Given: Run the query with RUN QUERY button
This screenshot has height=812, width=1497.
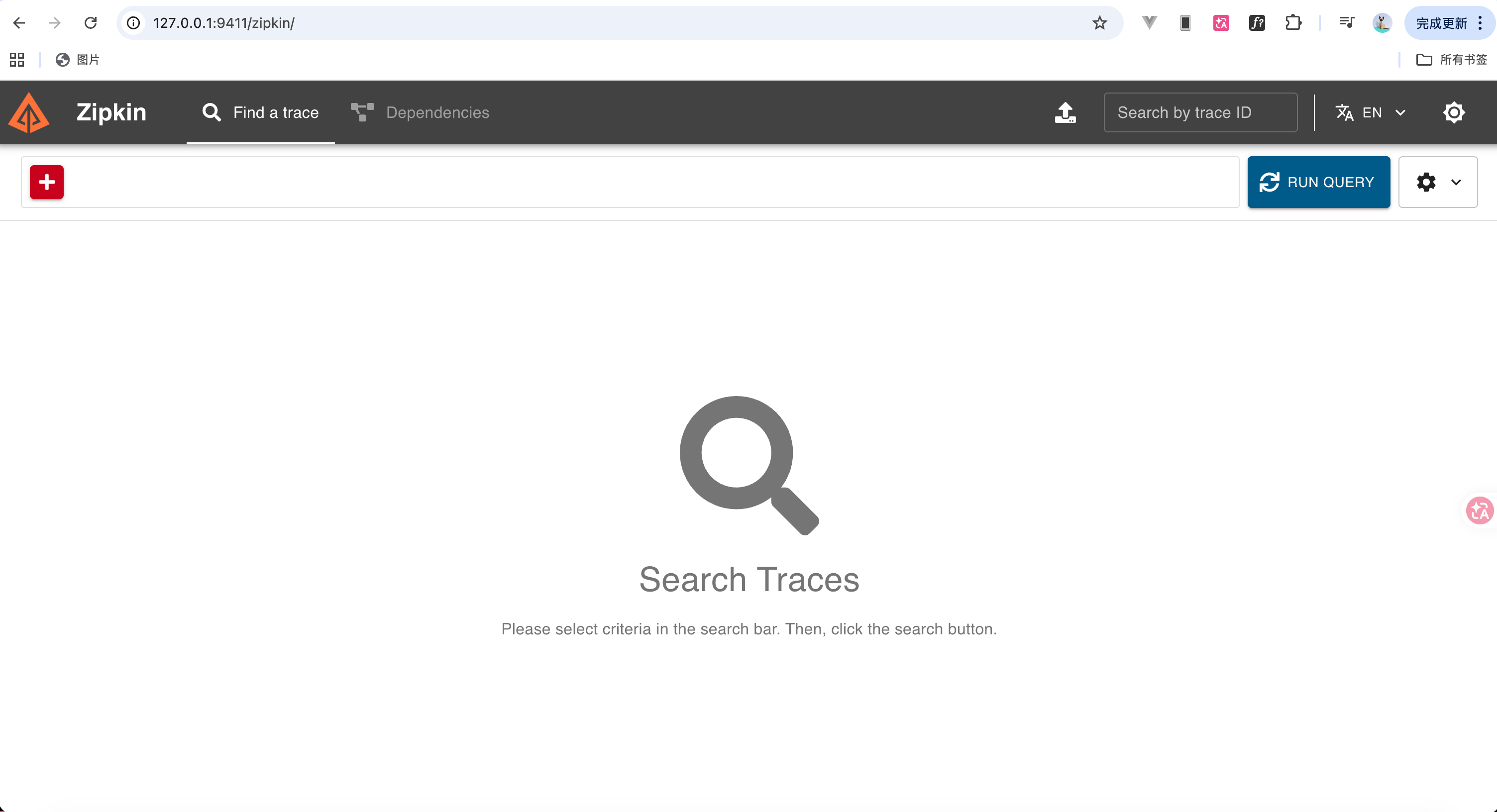Looking at the screenshot, I should click(x=1319, y=182).
